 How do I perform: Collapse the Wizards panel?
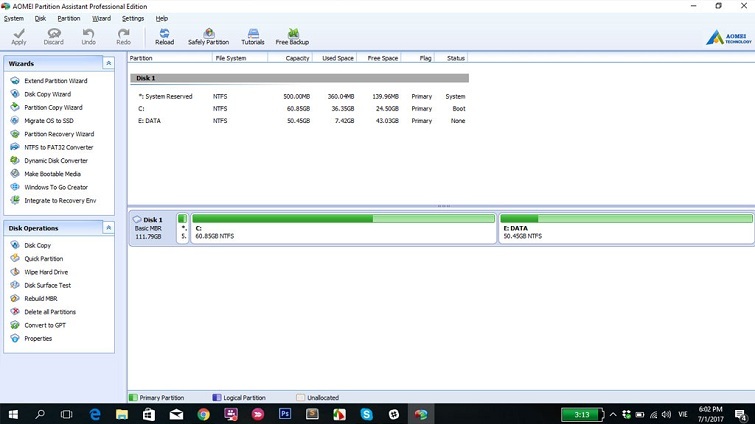click(x=108, y=63)
